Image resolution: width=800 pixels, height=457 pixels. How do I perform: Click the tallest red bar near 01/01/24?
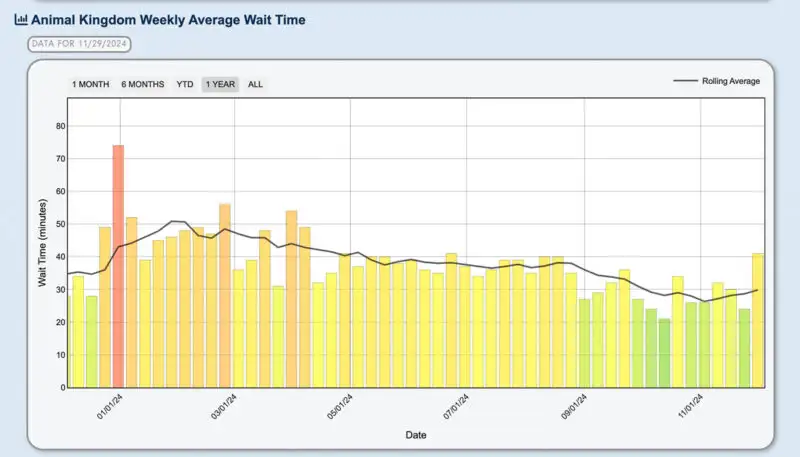tap(118, 266)
